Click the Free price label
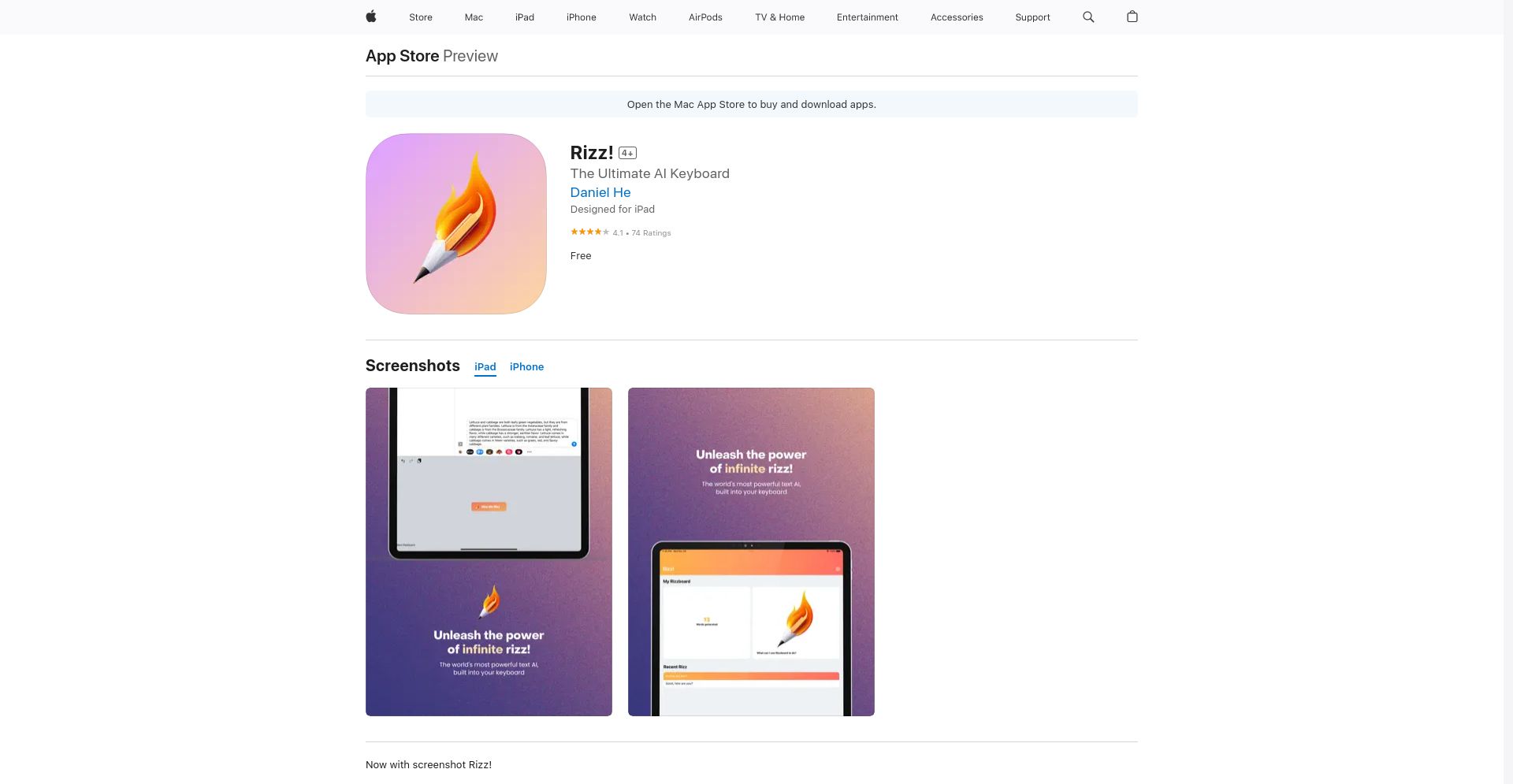Screen dimensions: 1513x784 click(x=581, y=256)
